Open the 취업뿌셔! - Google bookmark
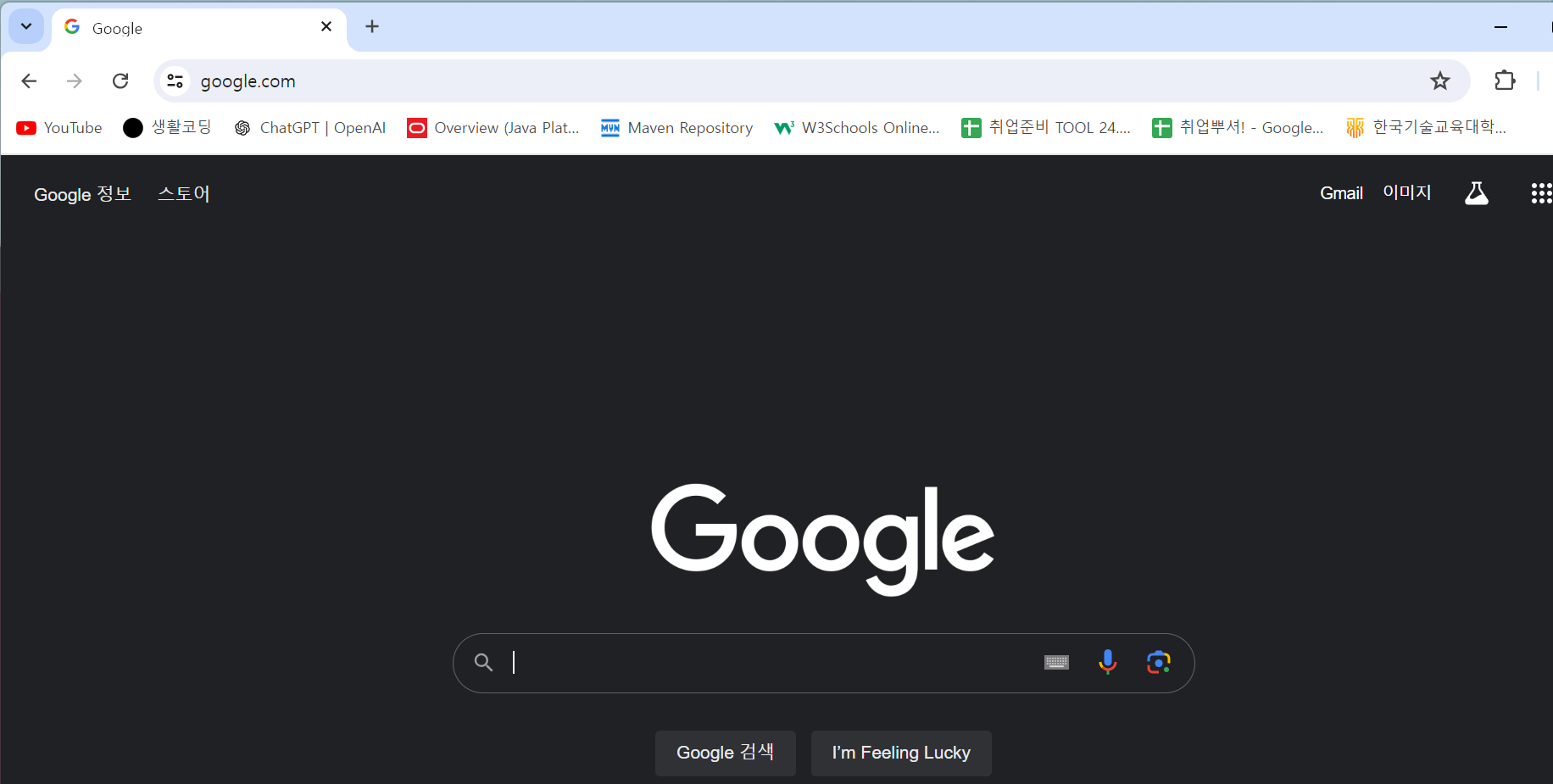 point(1238,128)
